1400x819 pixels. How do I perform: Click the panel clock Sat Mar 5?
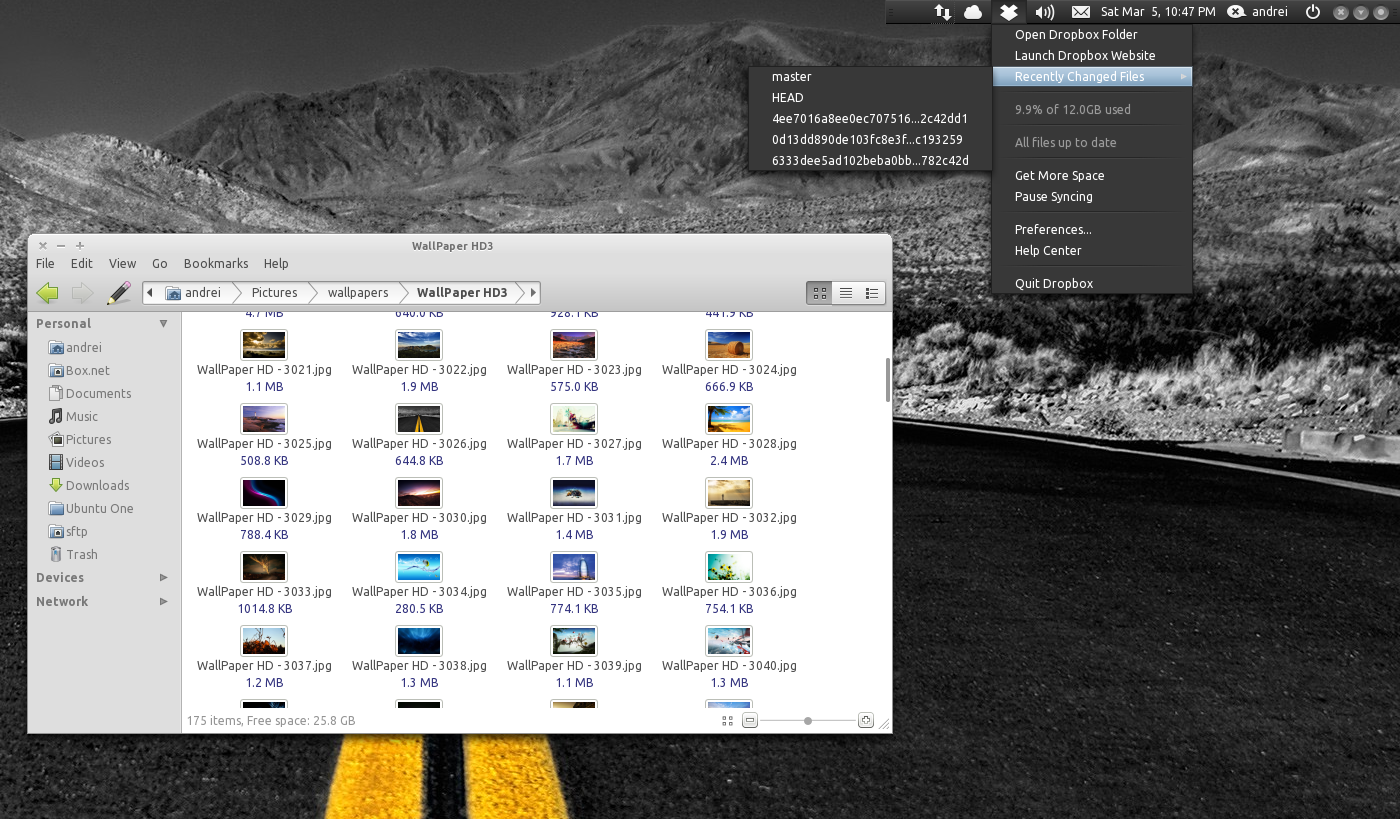tap(1158, 12)
